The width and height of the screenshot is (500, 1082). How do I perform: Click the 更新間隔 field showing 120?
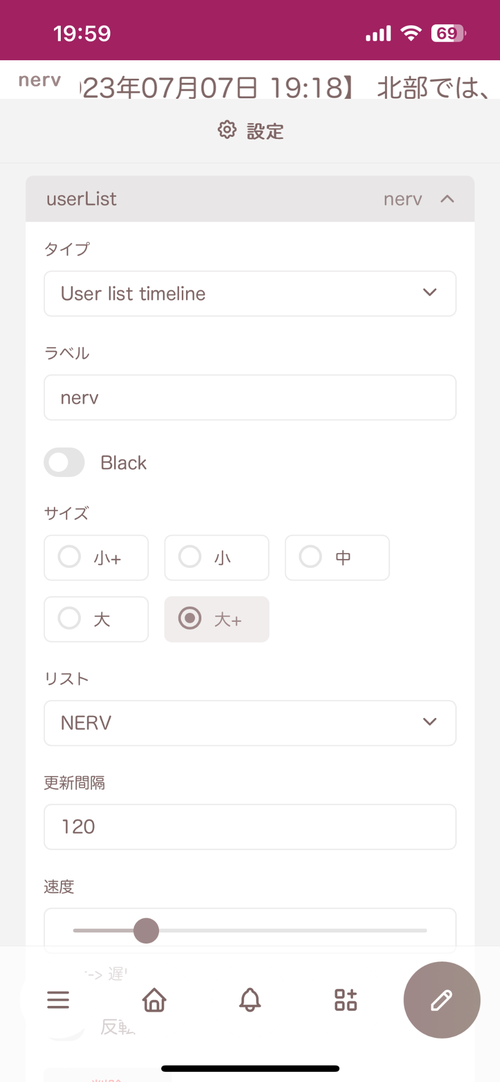[x=250, y=827]
